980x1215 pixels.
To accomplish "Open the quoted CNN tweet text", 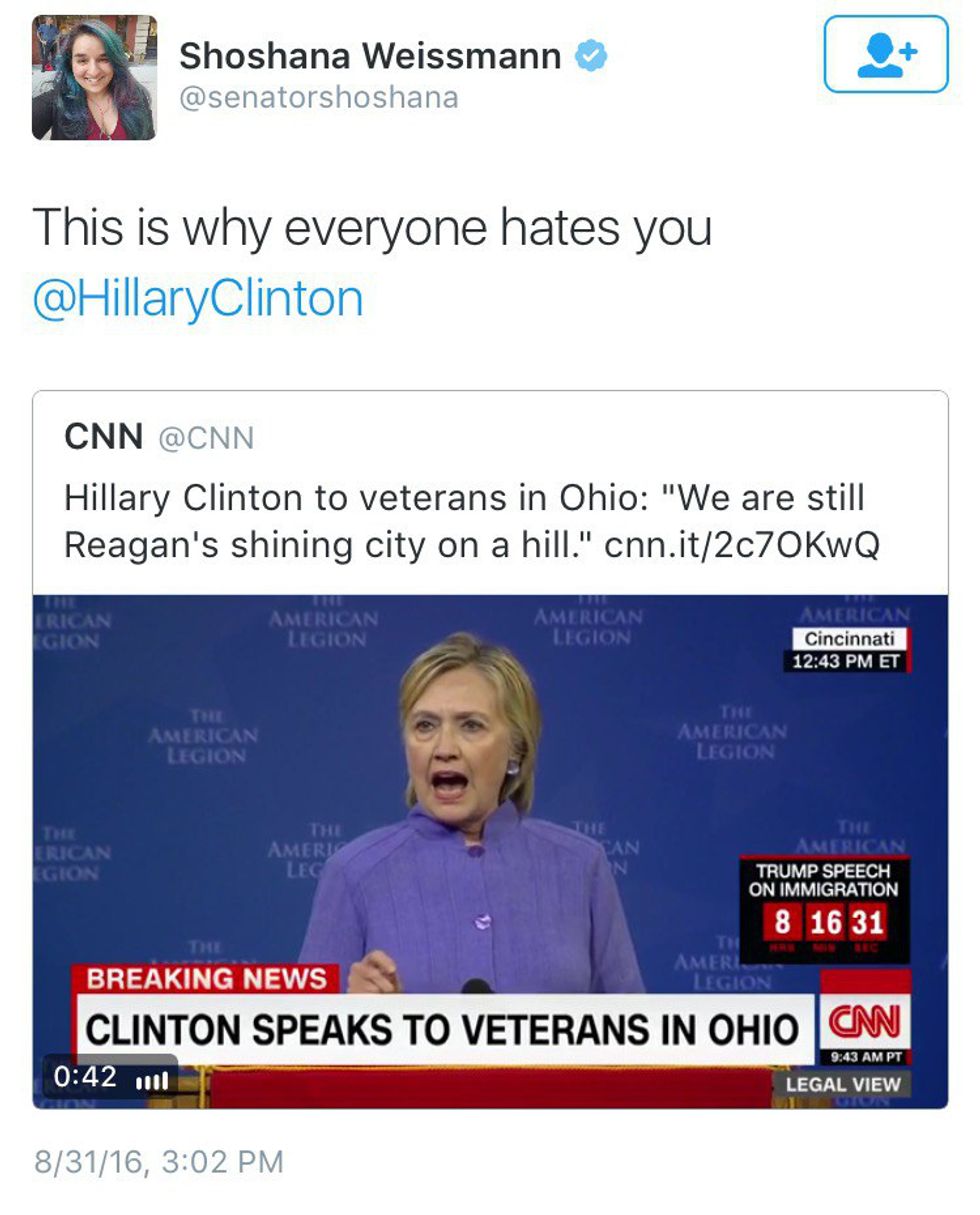I will (465, 521).
